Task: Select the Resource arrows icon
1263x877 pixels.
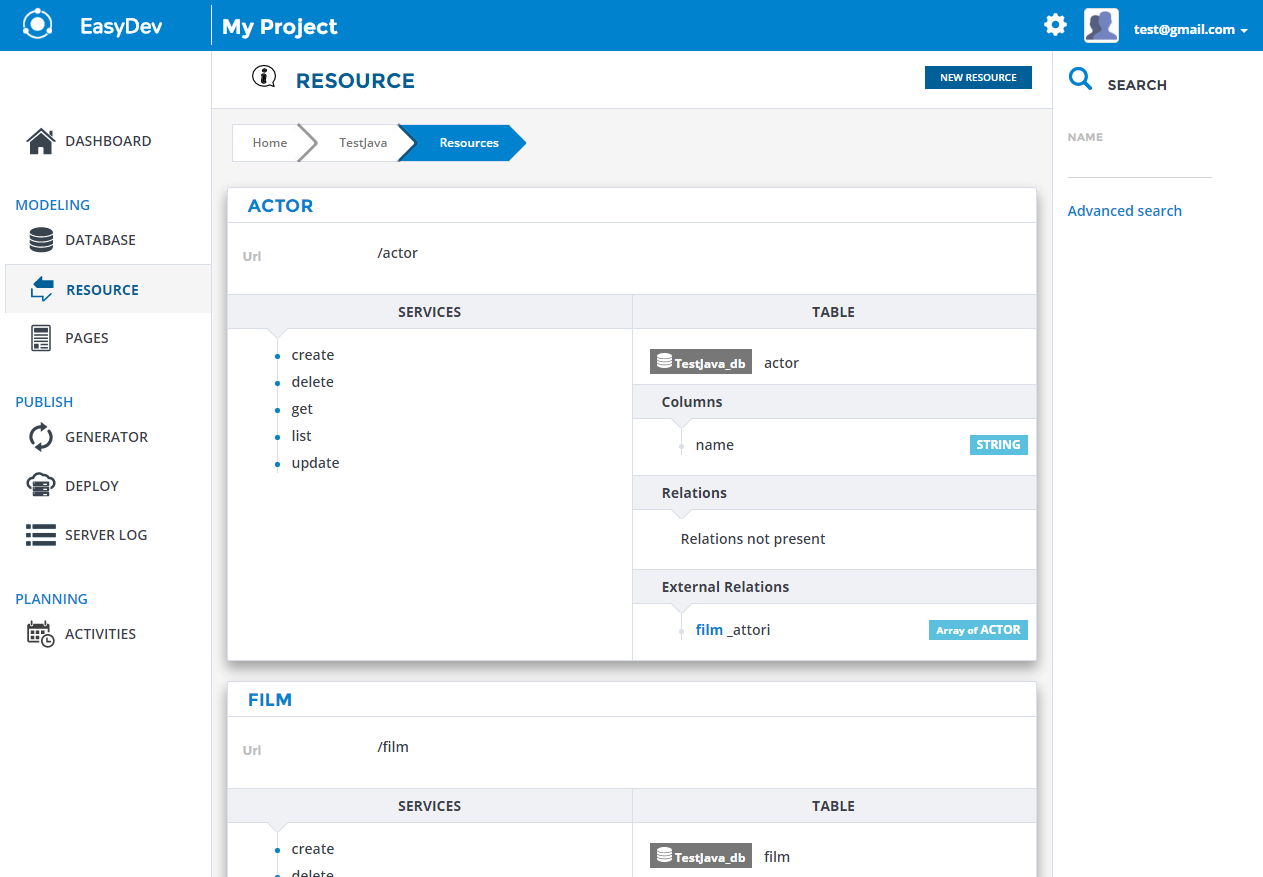Action: [x=42, y=290]
